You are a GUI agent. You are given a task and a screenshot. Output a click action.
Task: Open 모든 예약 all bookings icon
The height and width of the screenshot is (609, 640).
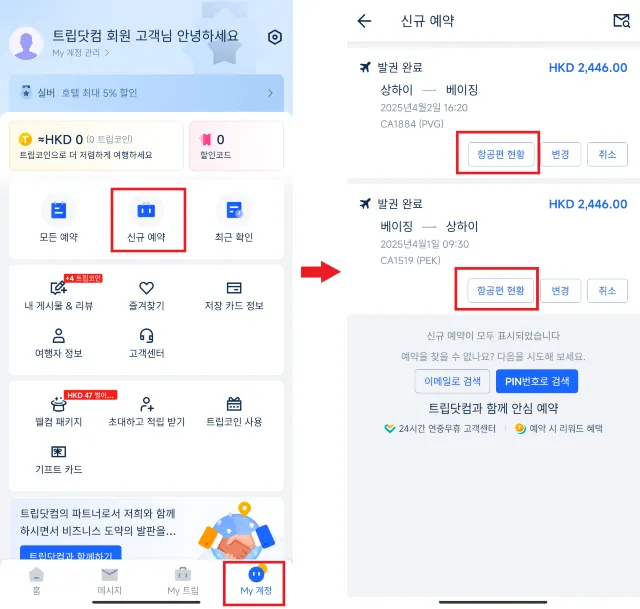[x=58, y=211]
